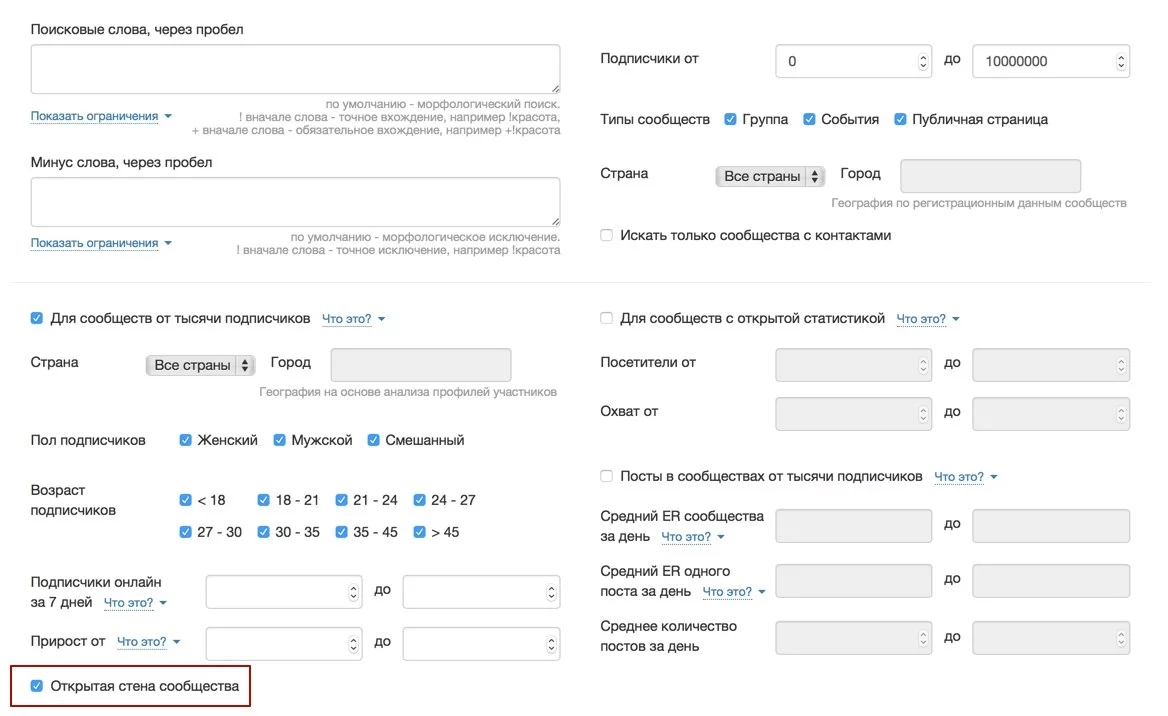The image size is (1168, 716).
Task: Open 'Что это?' beside 'Прирост от'
Action: pos(148,641)
